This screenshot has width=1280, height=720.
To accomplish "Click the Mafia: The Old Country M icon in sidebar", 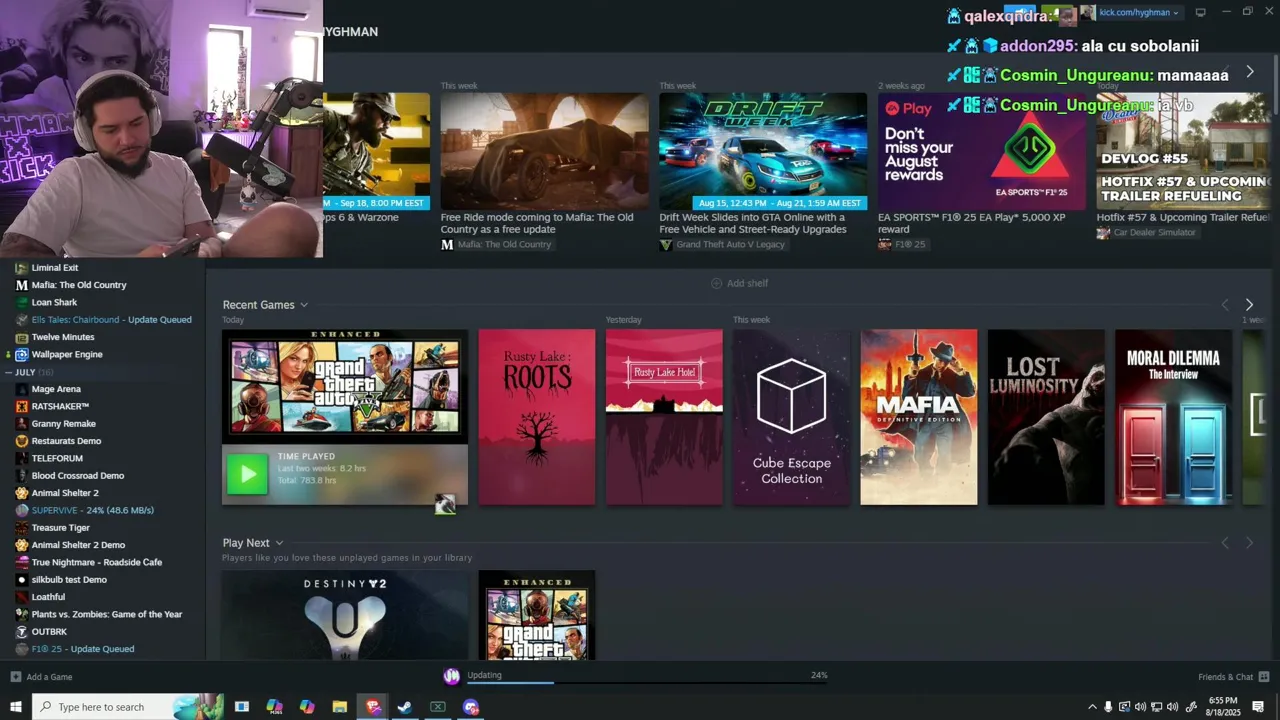I will (22, 285).
